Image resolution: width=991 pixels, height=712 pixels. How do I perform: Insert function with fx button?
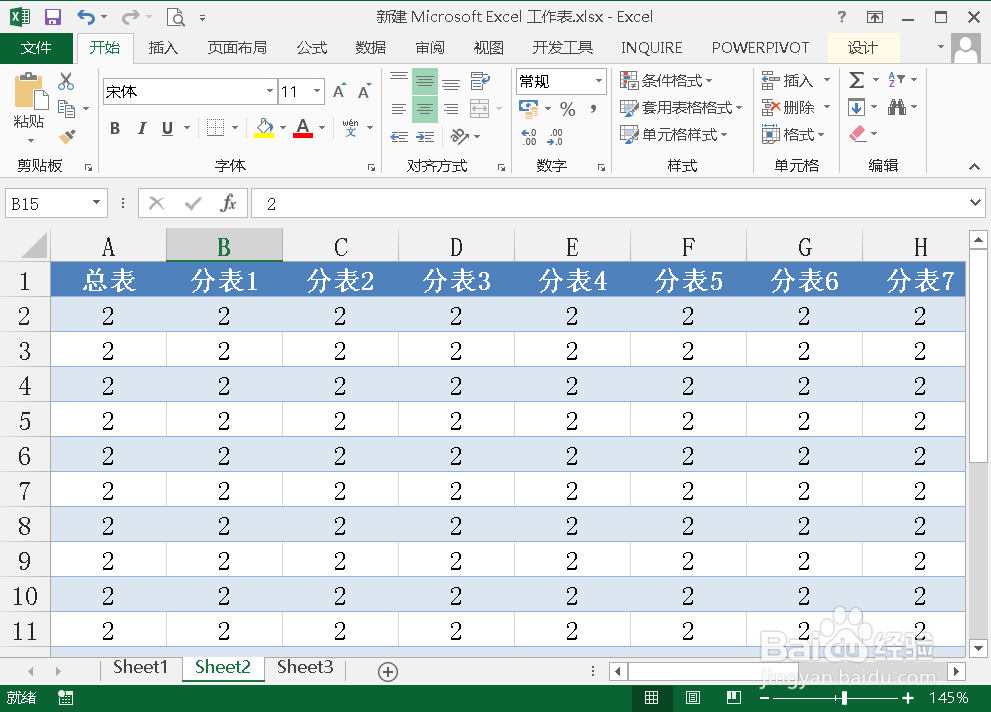[x=228, y=203]
